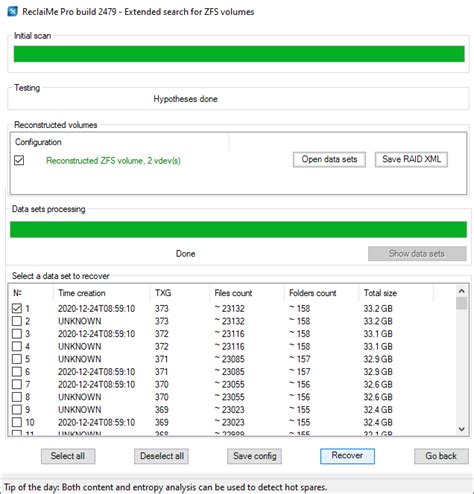
Task: Click the data set list scrollbar thumb
Action: [x=462, y=303]
